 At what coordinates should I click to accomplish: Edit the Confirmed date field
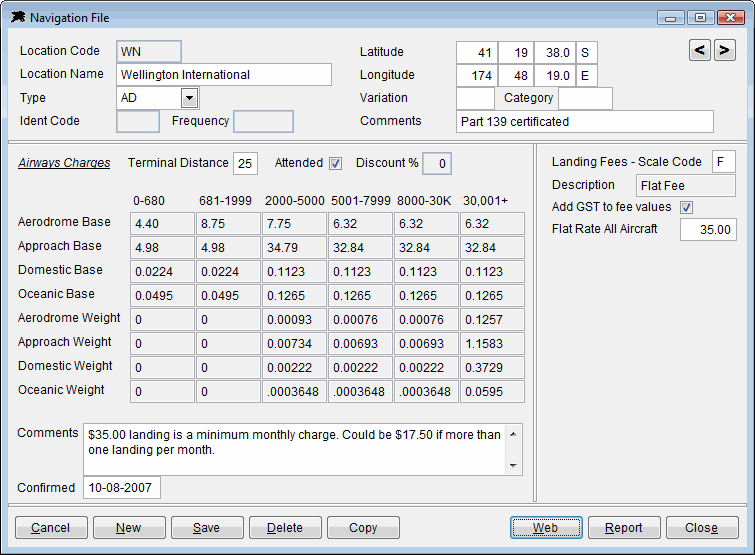(x=122, y=488)
